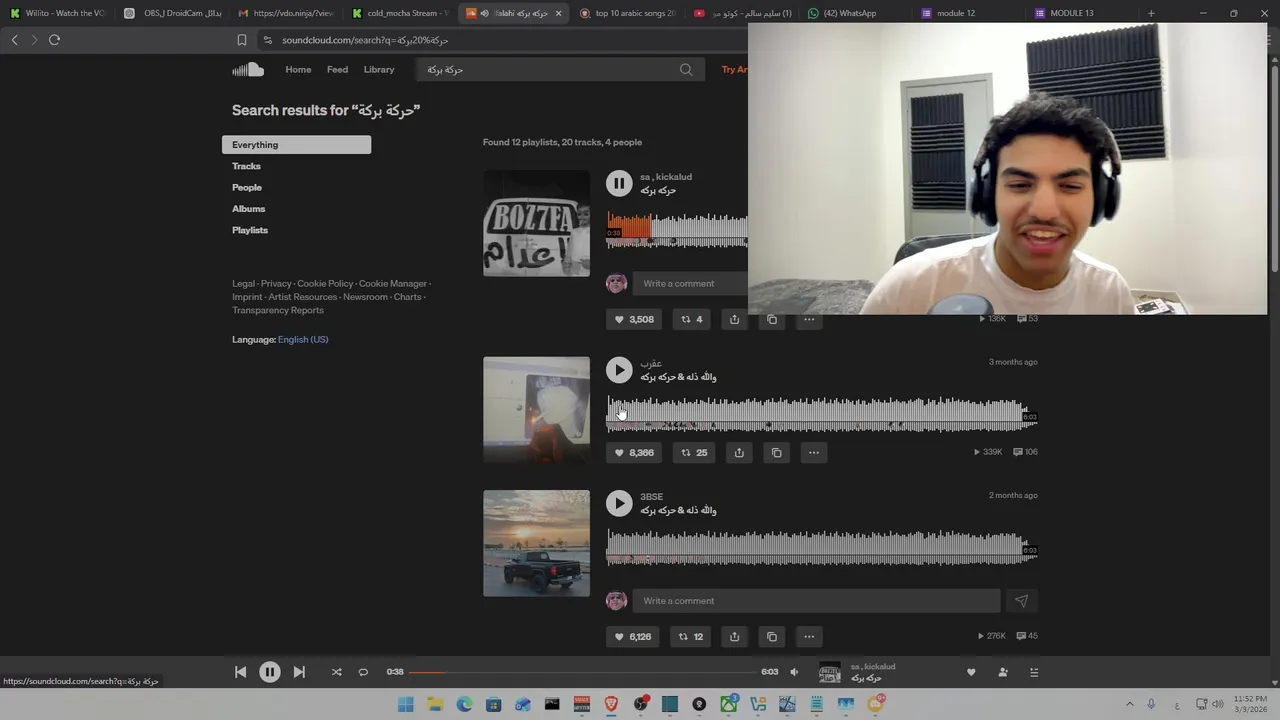Like the track with 3,508 likes
Viewport: 1280px width, 720px height.
point(634,319)
